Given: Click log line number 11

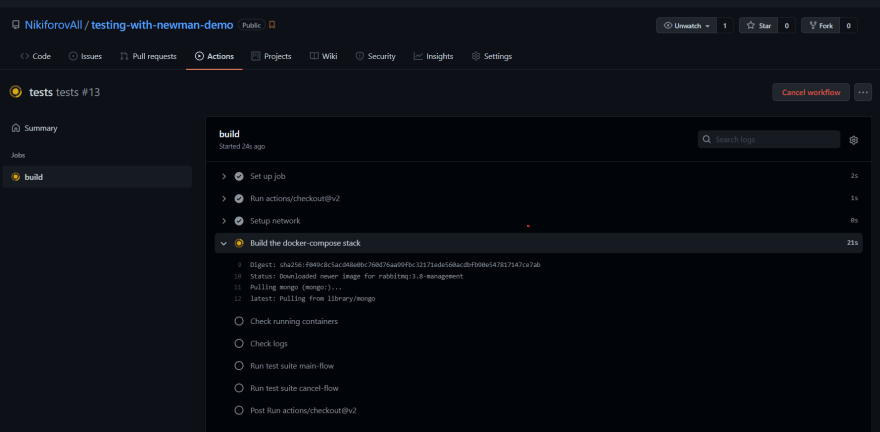Looking at the screenshot, I should (238, 287).
